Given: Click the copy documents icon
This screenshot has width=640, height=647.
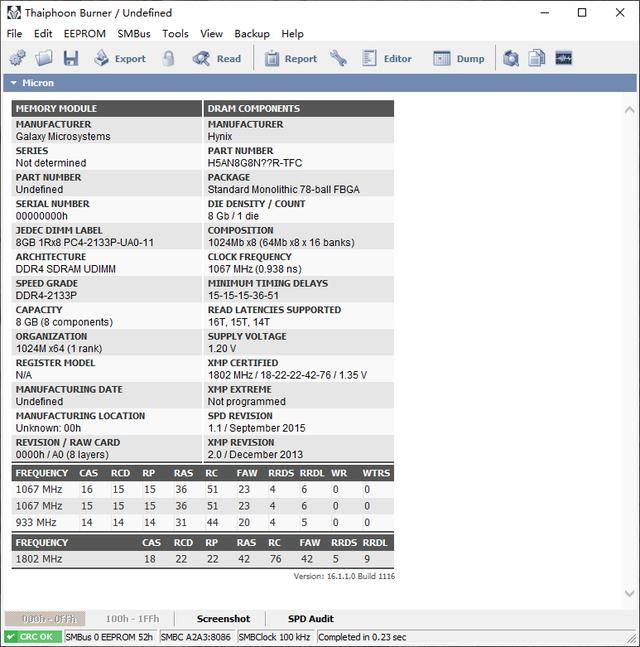Looking at the screenshot, I should click(537, 58).
